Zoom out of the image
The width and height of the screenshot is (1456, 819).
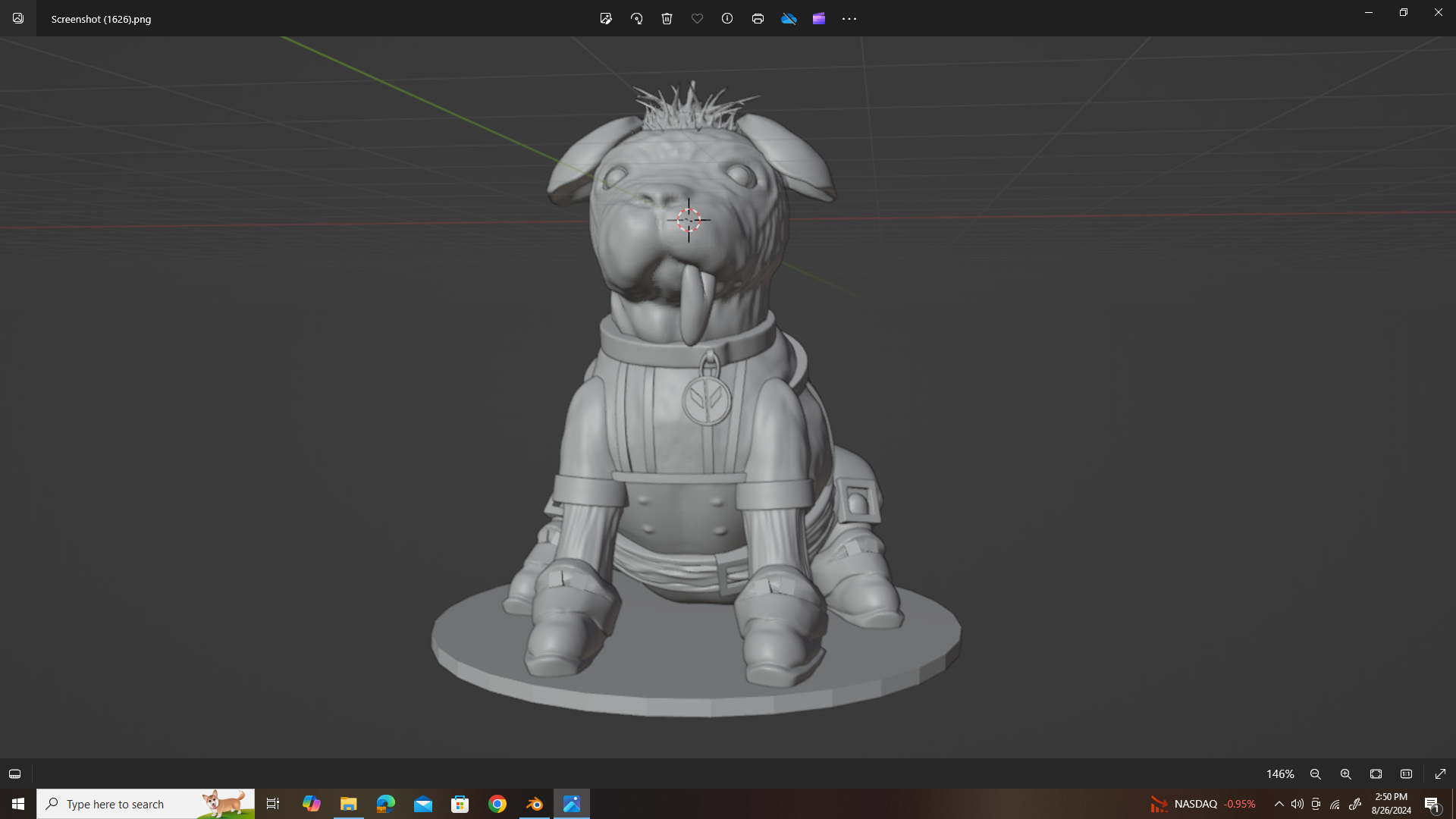click(x=1316, y=774)
